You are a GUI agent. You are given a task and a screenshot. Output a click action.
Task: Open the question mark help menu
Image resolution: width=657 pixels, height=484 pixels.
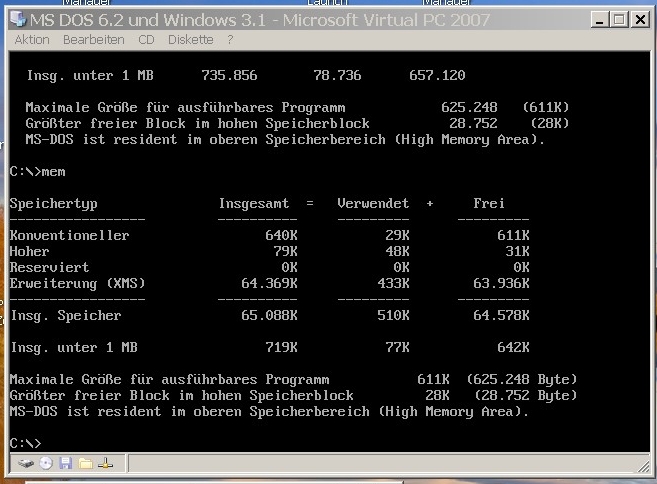[230, 40]
